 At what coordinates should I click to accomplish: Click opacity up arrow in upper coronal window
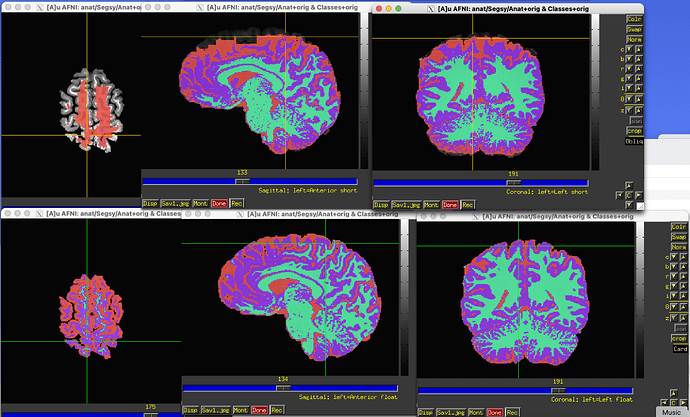(x=639, y=99)
